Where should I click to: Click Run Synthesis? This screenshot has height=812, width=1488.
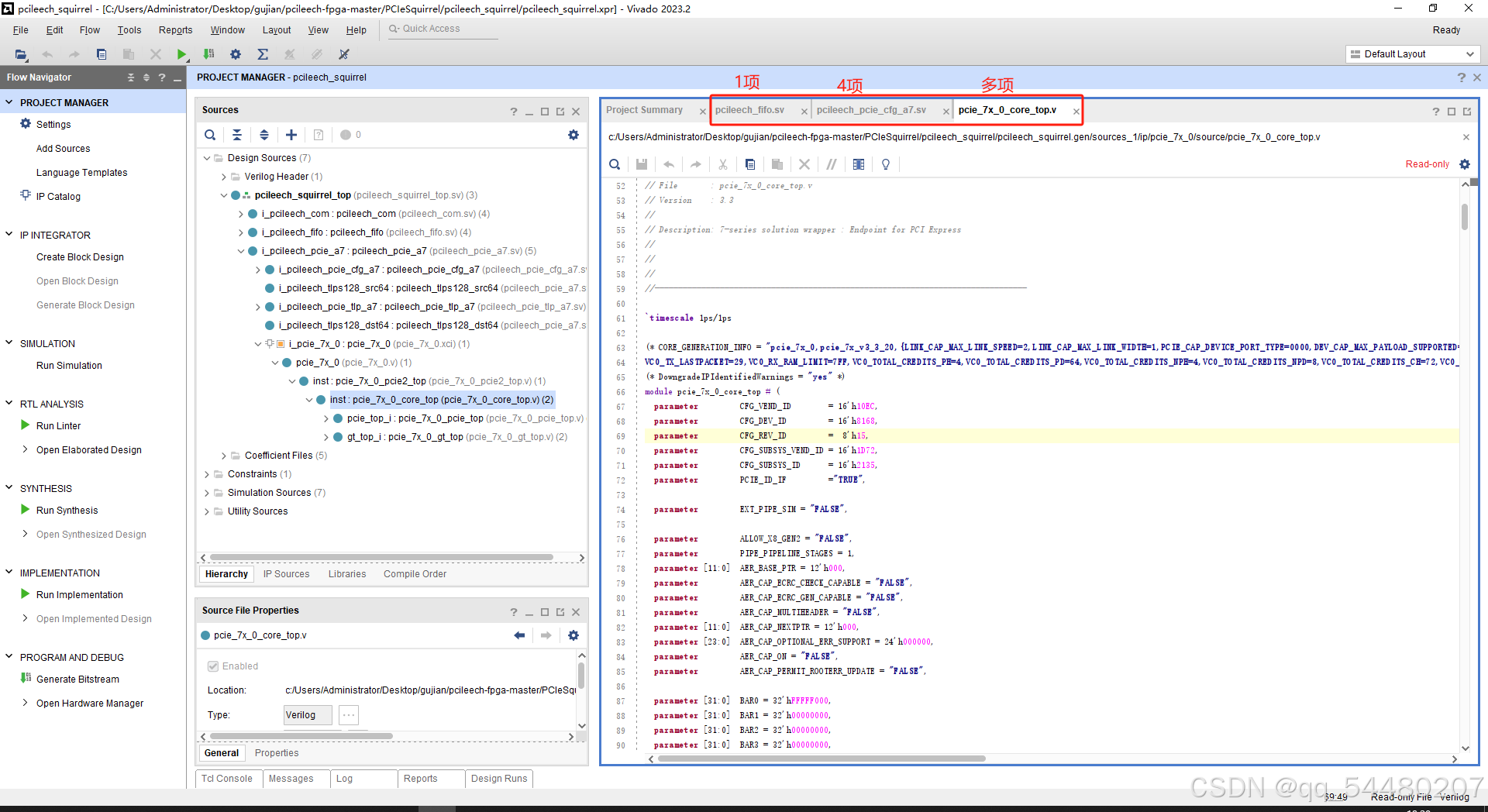tap(67, 511)
